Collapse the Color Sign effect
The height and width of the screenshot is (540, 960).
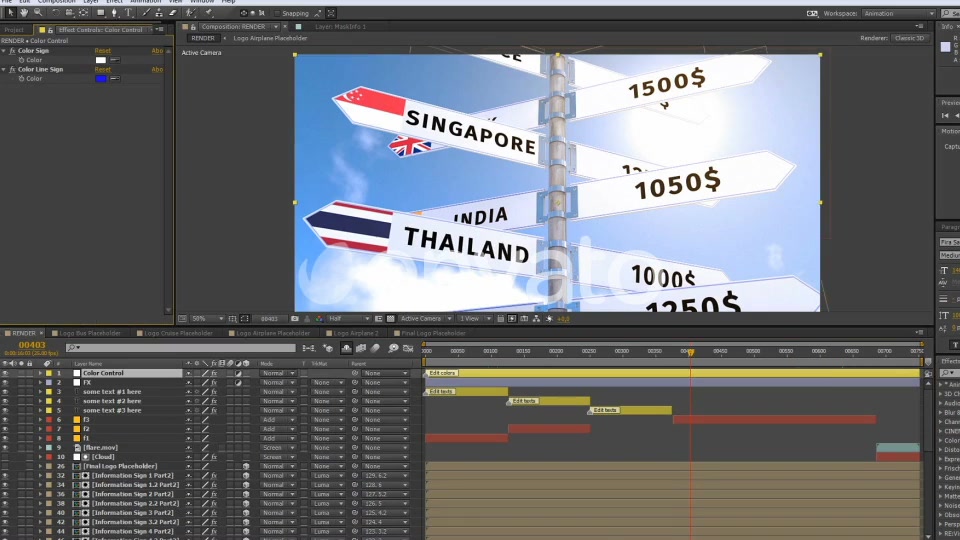(4, 51)
